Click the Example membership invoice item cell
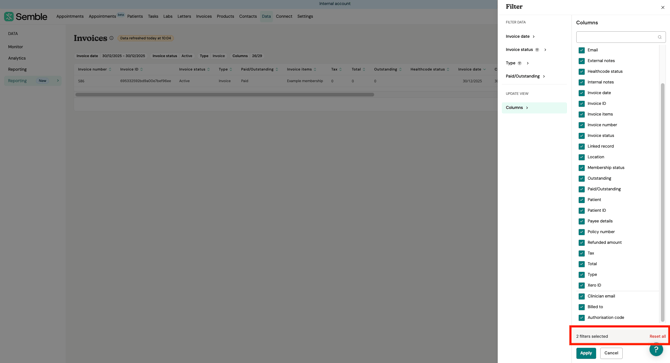 point(305,81)
